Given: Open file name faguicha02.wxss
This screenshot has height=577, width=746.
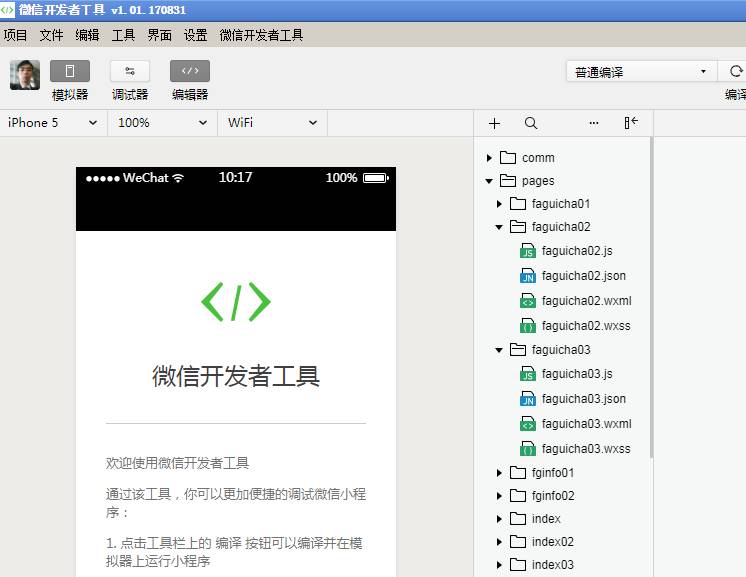Looking at the screenshot, I should pos(586,326).
